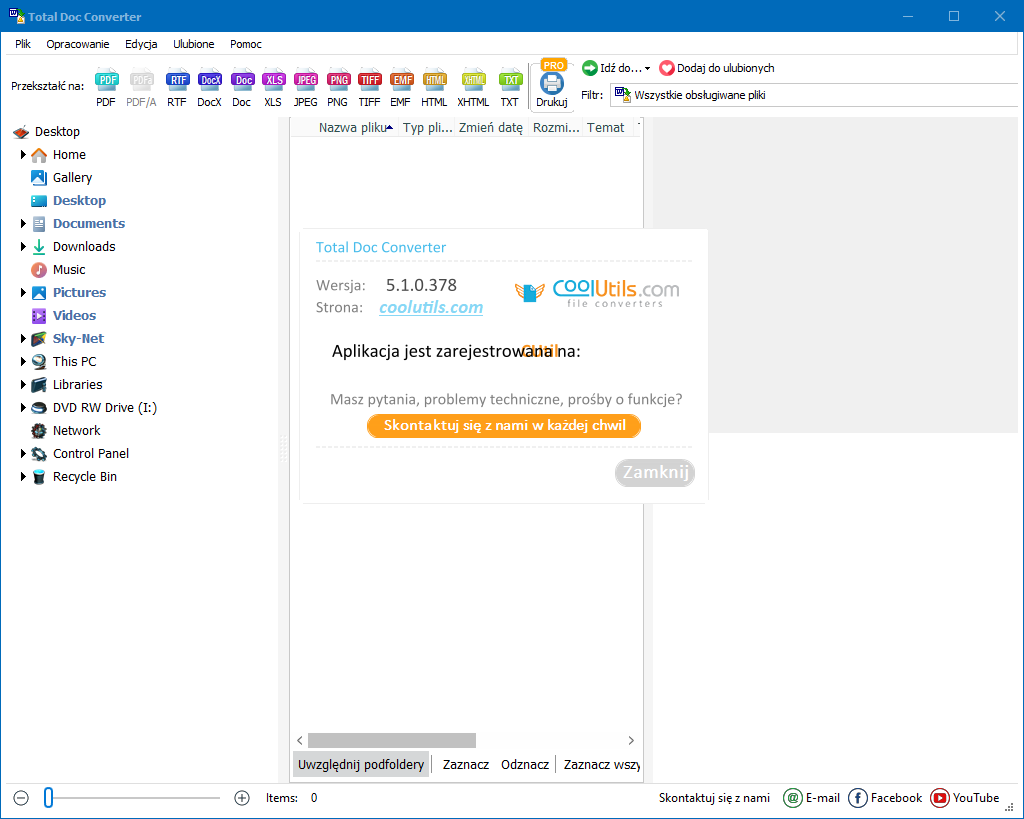Viewport: 1024px width, 819px height.
Task: Toggle Uwzględnij podfoldery option
Action: pos(361,764)
